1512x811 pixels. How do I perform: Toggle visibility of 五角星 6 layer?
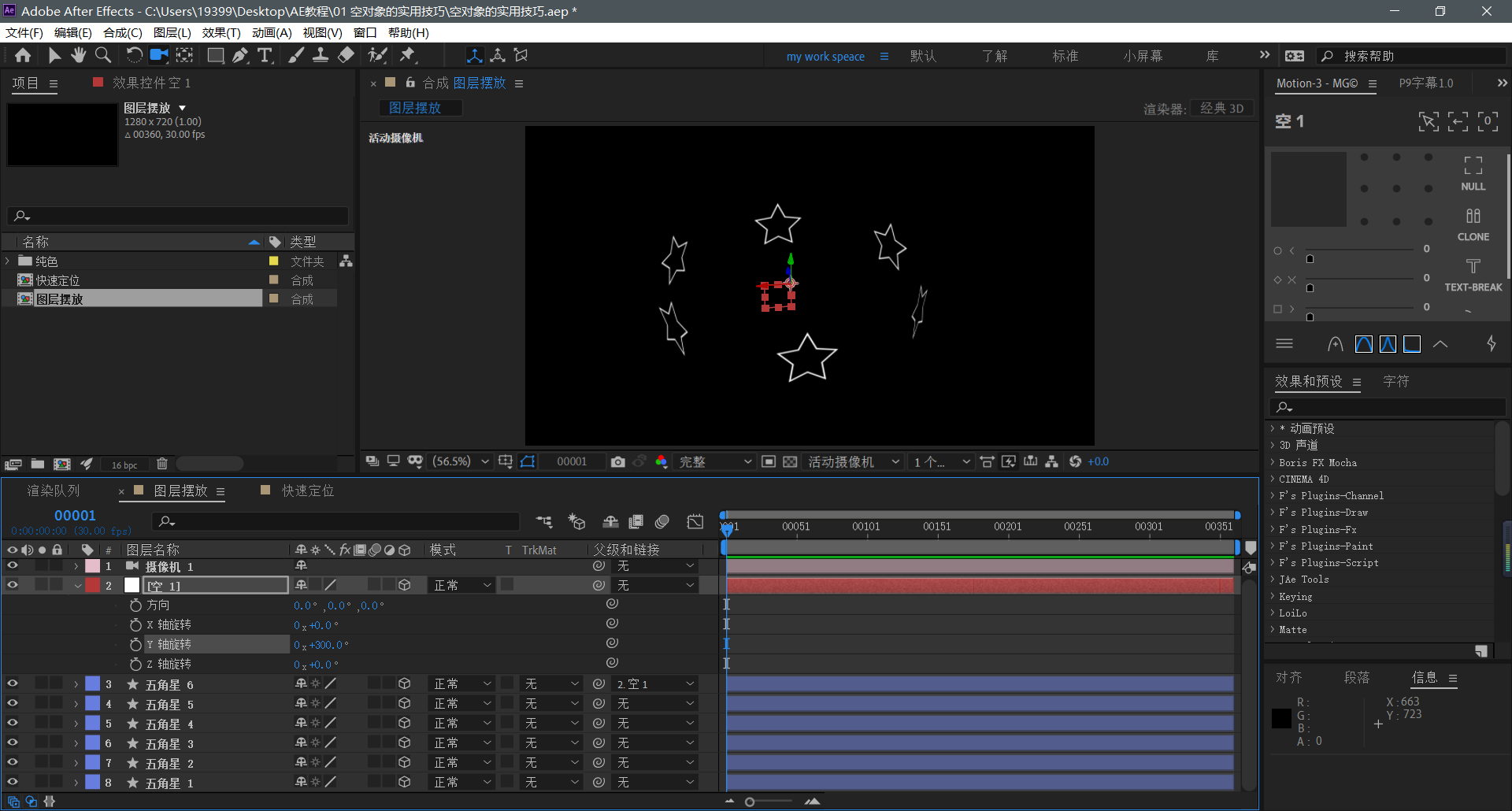tap(13, 684)
